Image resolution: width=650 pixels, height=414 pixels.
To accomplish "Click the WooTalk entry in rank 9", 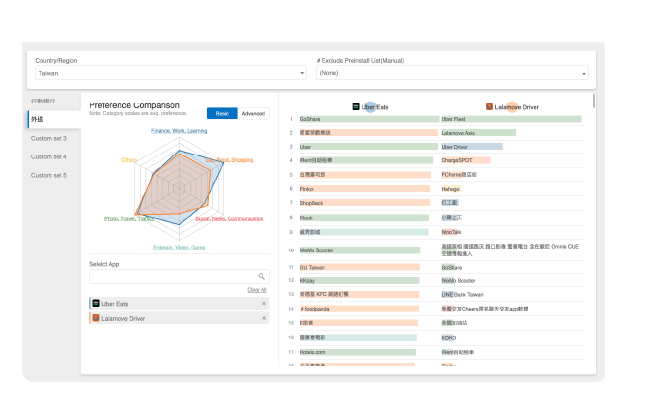I will tap(451, 232).
